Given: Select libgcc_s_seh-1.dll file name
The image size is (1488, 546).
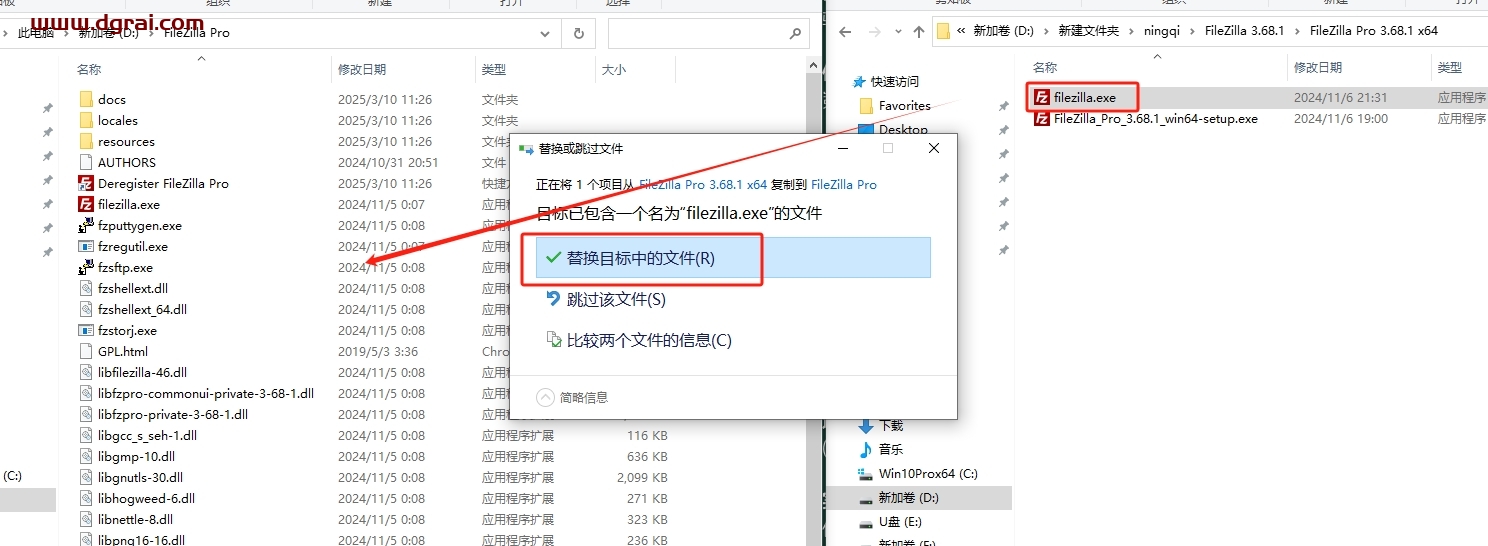Looking at the screenshot, I should tap(147, 435).
